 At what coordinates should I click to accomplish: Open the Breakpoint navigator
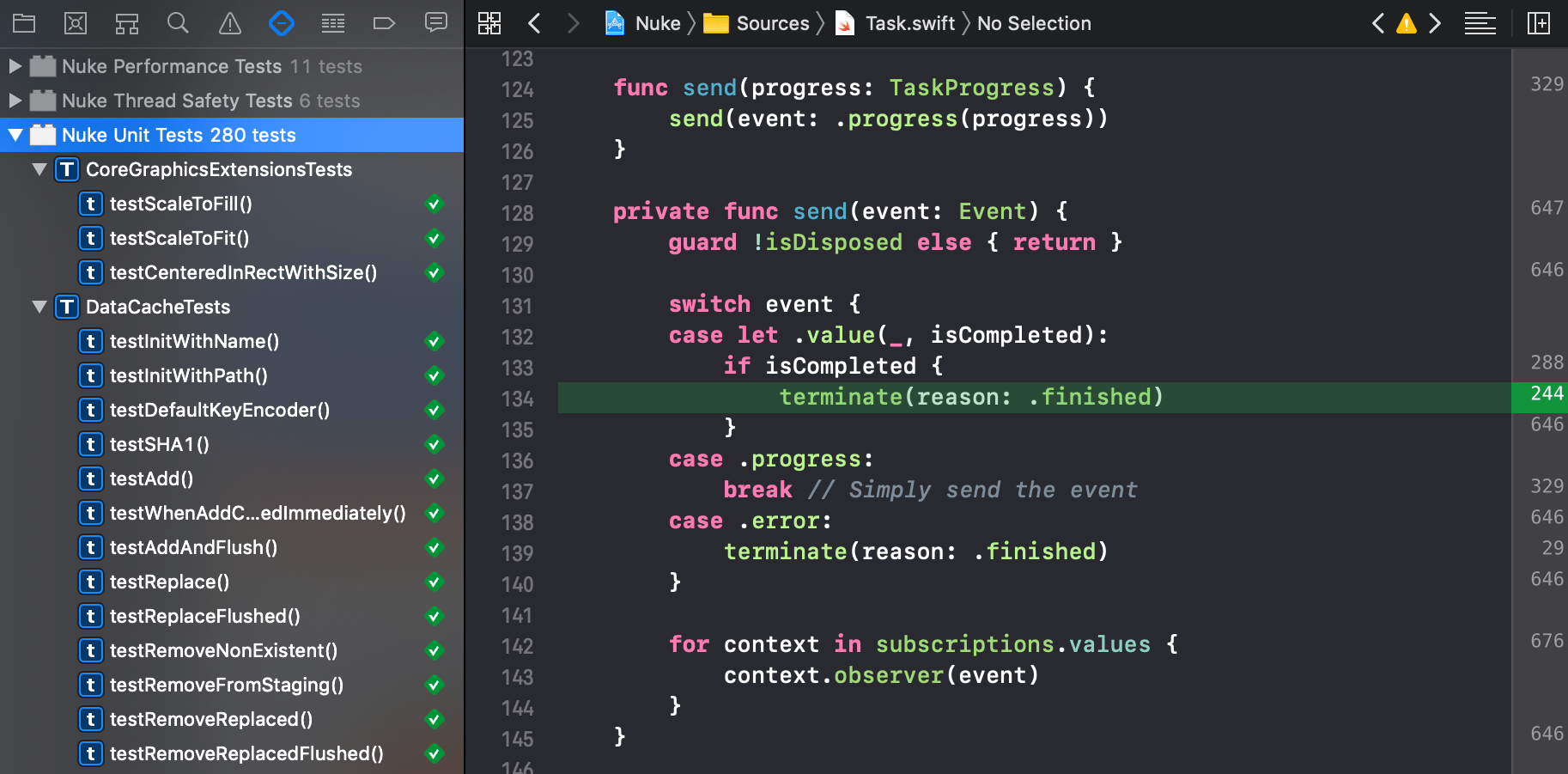384,23
